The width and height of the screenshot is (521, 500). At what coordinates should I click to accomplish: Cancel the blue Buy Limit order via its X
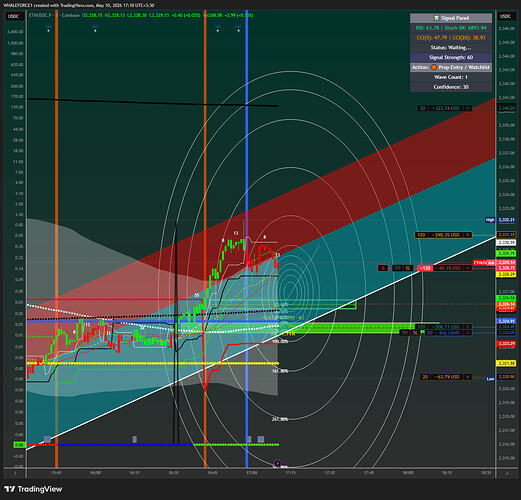pyautogui.click(x=468, y=333)
